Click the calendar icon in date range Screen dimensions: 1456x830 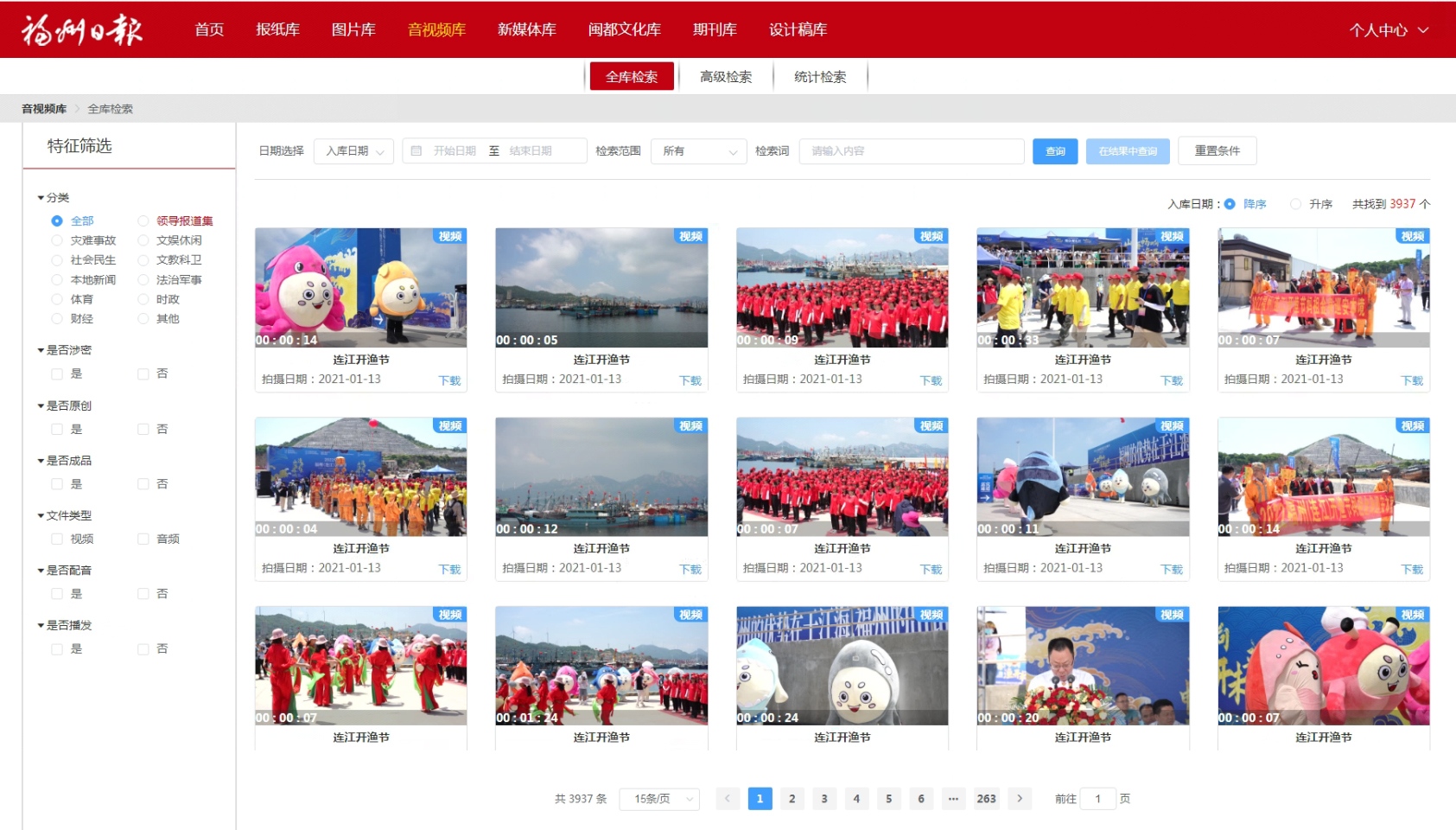tap(416, 151)
